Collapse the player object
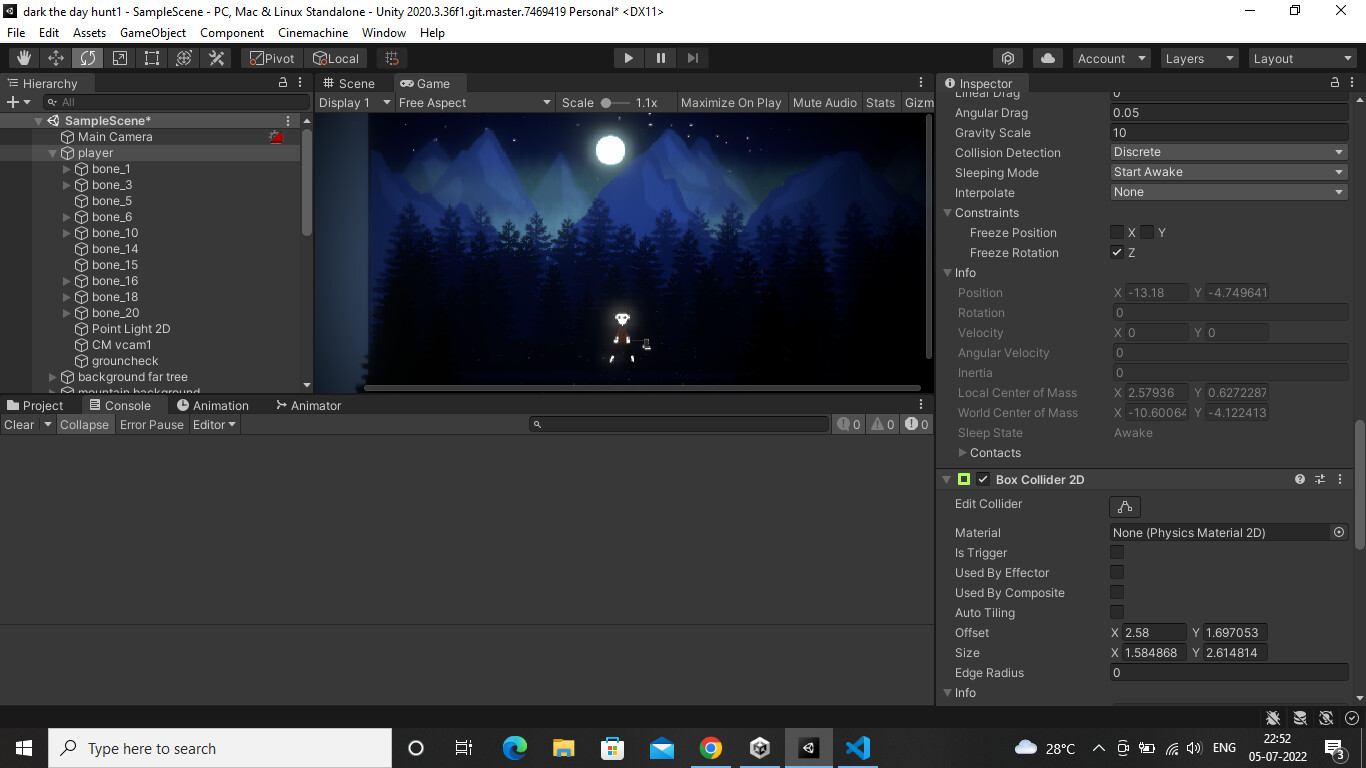This screenshot has width=1366, height=768. (x=52, y=153)
